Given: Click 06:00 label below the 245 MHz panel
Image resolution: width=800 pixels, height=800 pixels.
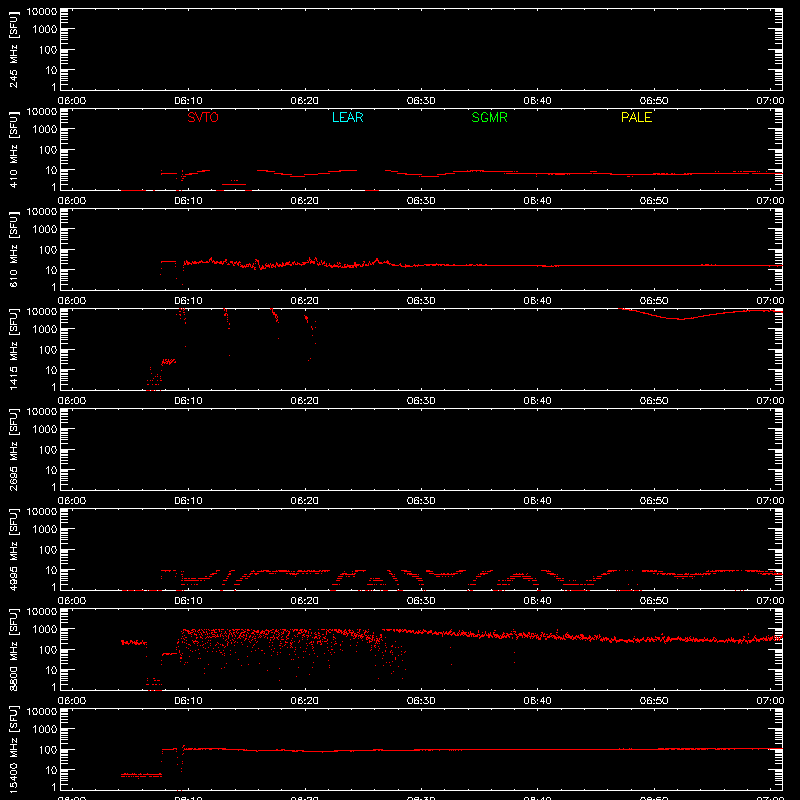Looking at the screenshot, I should pos(72,101).
